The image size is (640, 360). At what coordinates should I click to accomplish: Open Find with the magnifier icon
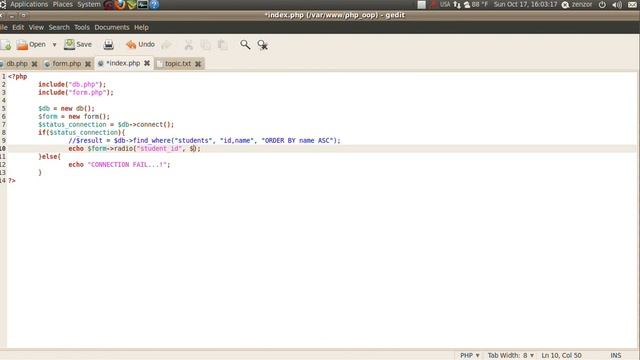tap(245, 45)
